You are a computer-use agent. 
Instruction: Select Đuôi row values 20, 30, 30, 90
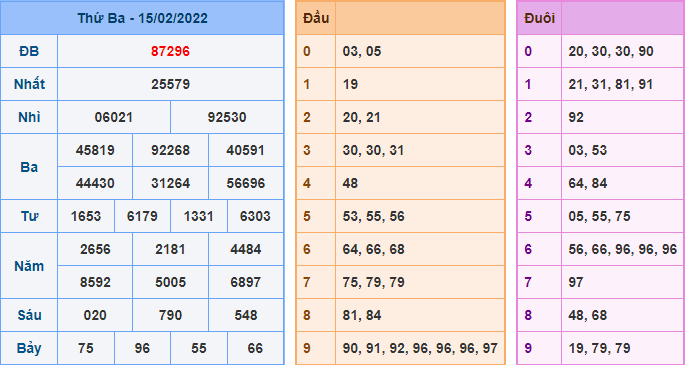[611, 52]
